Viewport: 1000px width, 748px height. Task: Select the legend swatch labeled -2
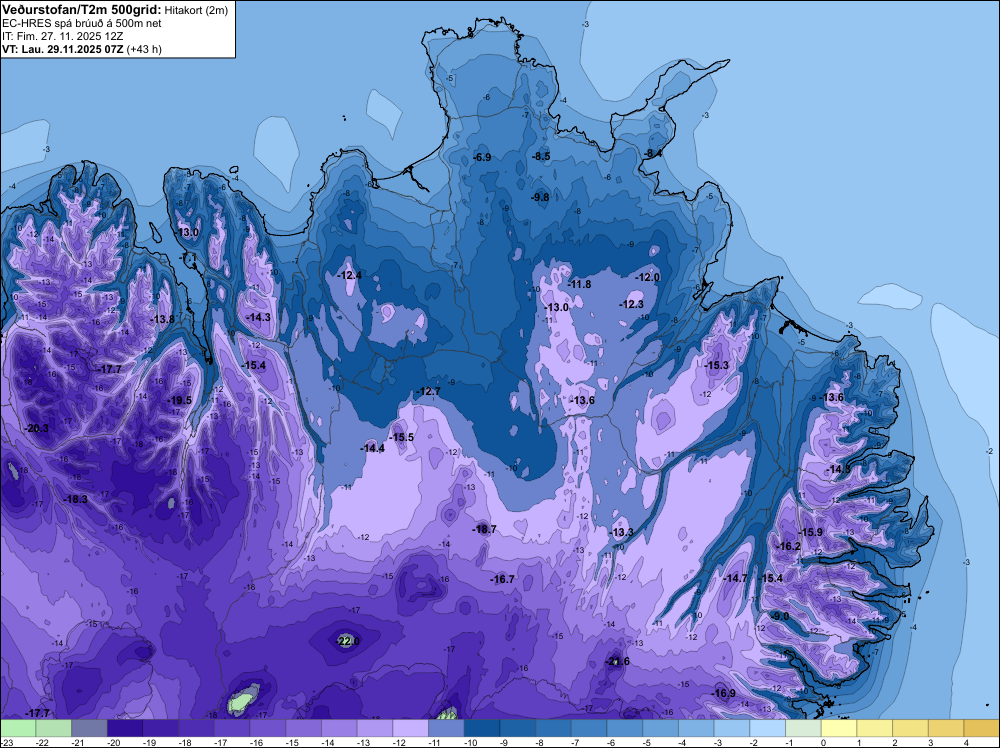[768, 728]
